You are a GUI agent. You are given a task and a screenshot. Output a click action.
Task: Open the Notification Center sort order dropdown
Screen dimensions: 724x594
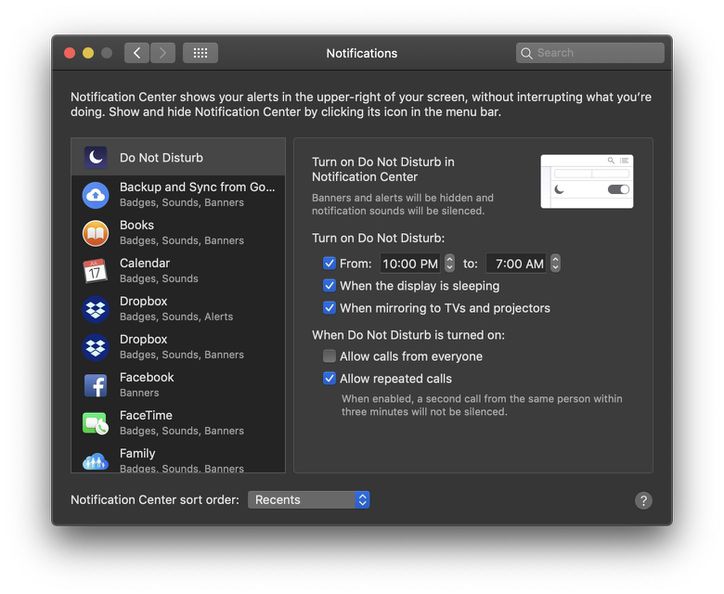309,500
